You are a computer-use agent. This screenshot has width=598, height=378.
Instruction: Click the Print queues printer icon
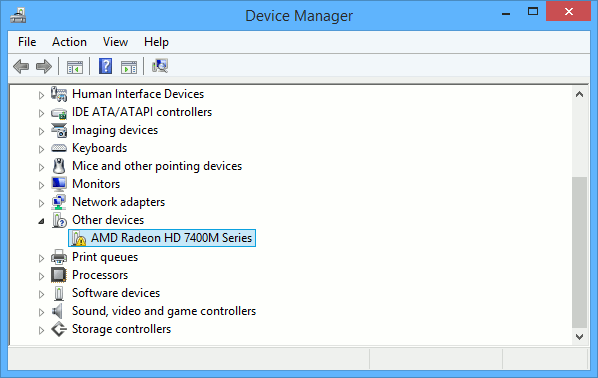click(59, 257)
